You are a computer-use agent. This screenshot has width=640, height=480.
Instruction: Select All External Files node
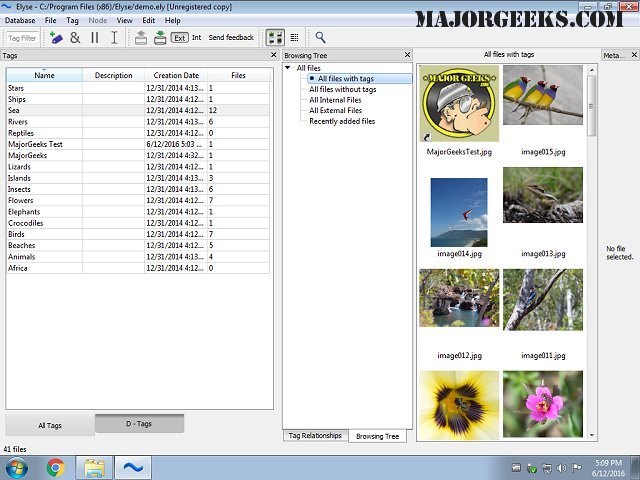point(336,110)
